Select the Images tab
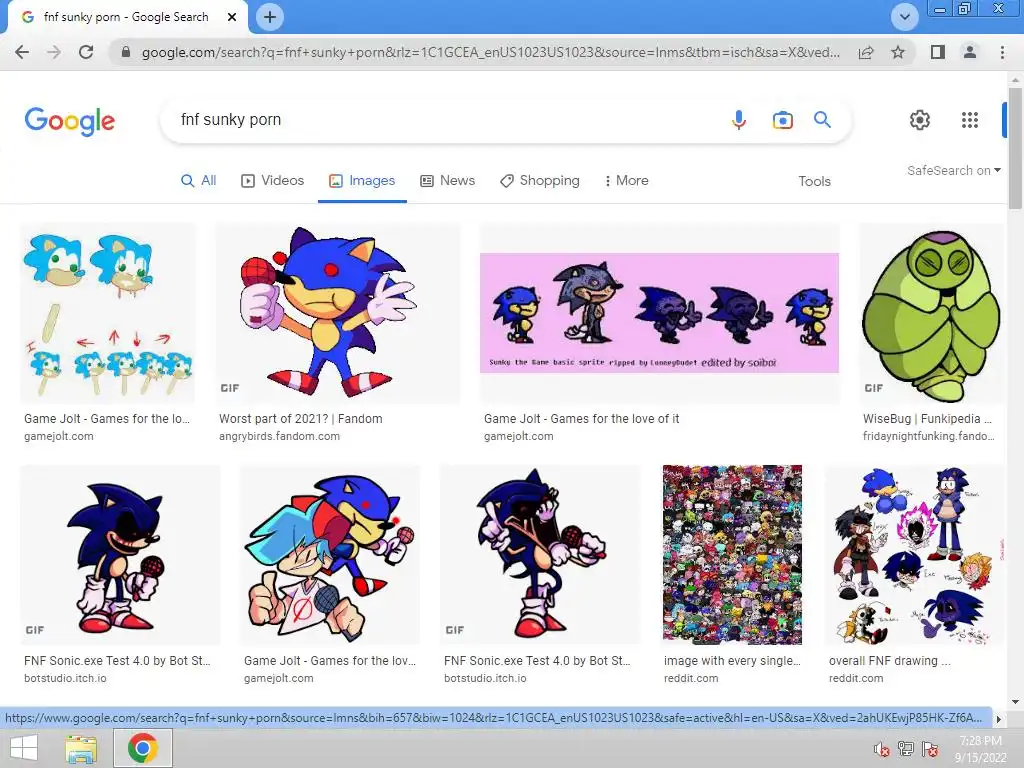The width and height of the screenshot is (1024, 768). click(362, 181)
